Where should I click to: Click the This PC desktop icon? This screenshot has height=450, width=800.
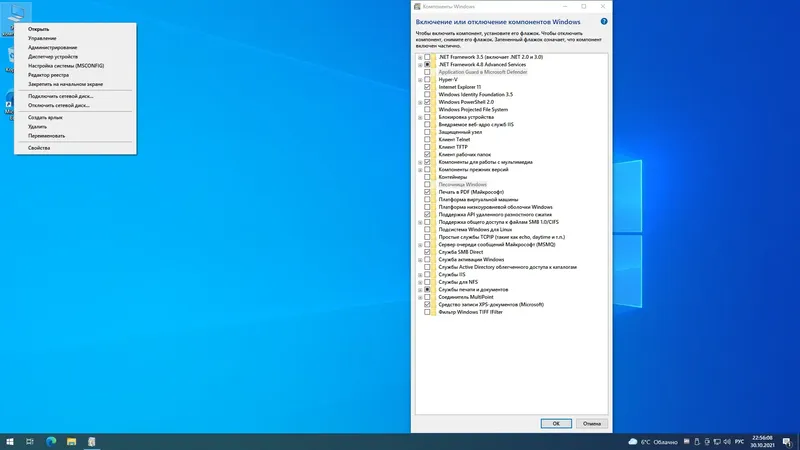click(16, 18)
